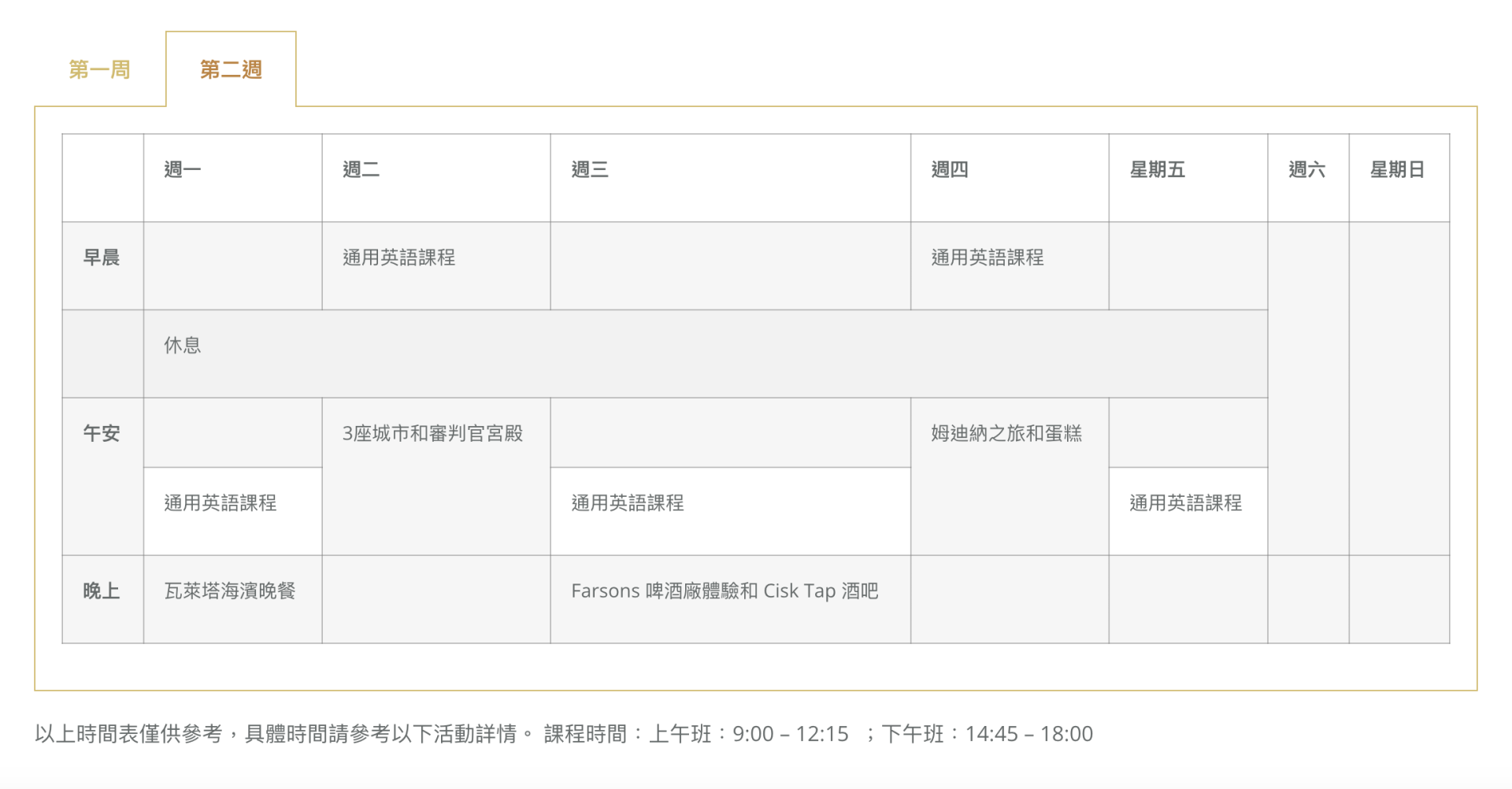Open the 3座城市和審判官宮殿 activity
Viewport: 1512px width, 789px height.
[x=433, y=433]
